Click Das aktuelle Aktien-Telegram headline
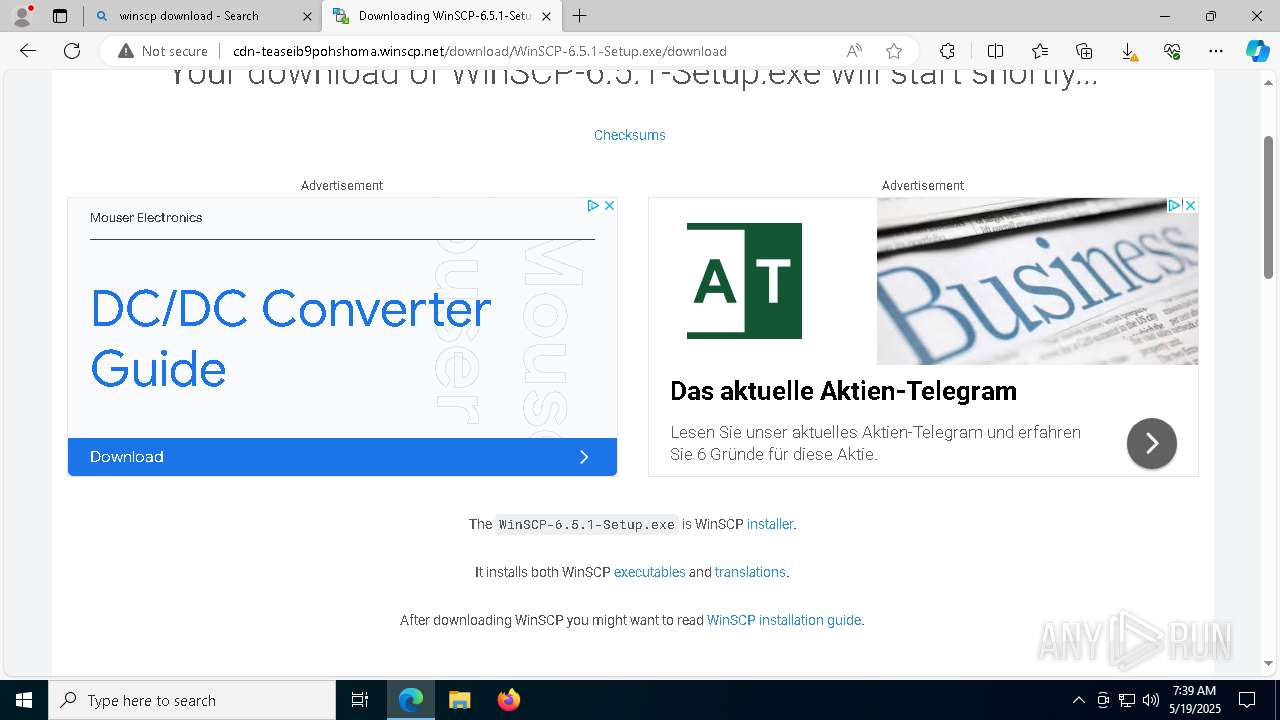 843,391
